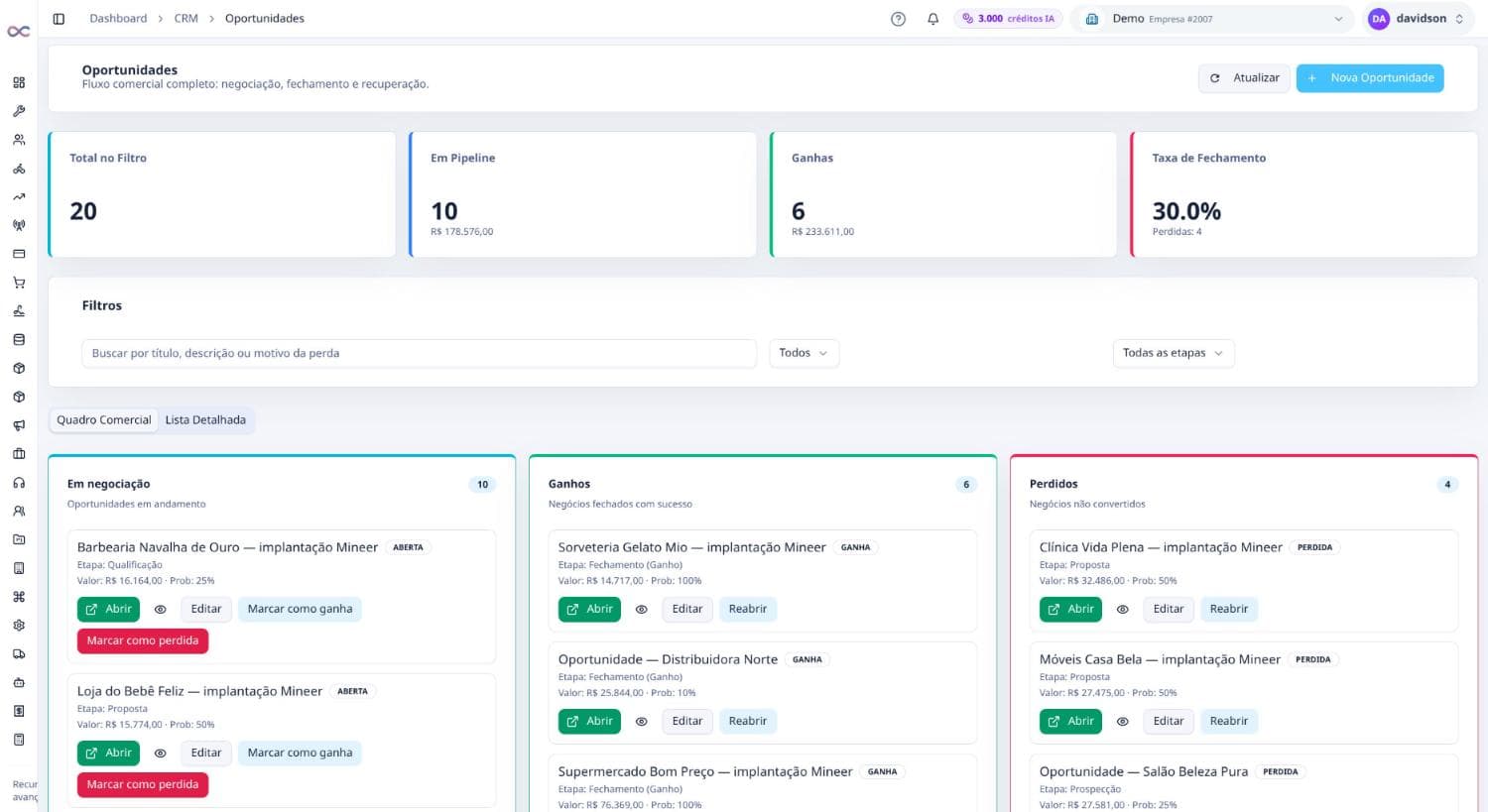
Task: Mark Barbearia Navalha de Ouro as ganha
Action: pyautogui.click(x=300, y=610)
